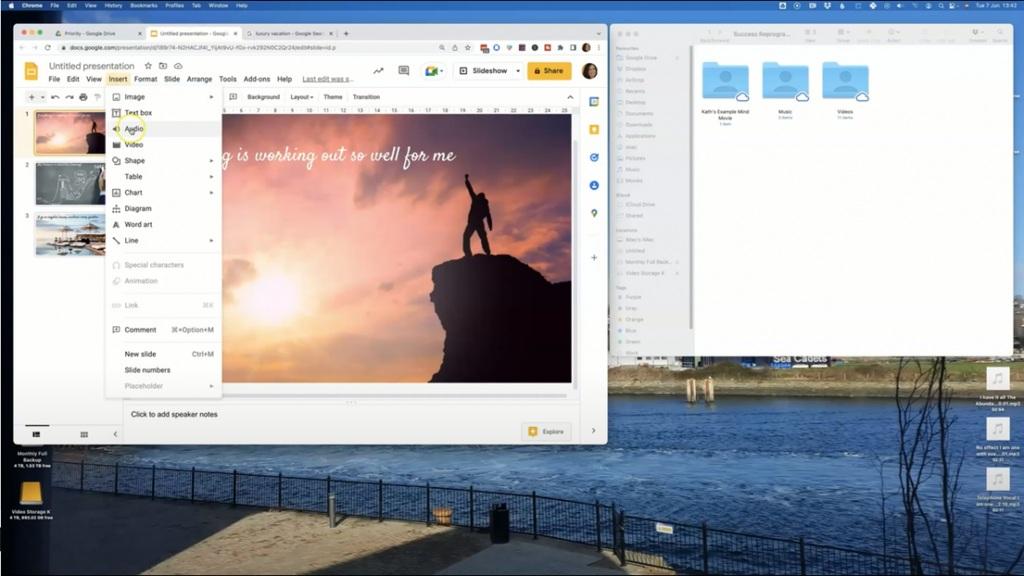Collapse the filmstrip panel arrow
Screen dimensions: 1024x576
tap(116, 434)
